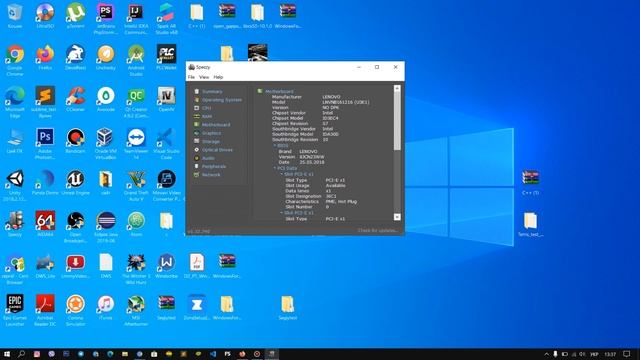Screen dimensions: 640x360
Task: Select the RAM section in Speccy
Action: point(207,116)
